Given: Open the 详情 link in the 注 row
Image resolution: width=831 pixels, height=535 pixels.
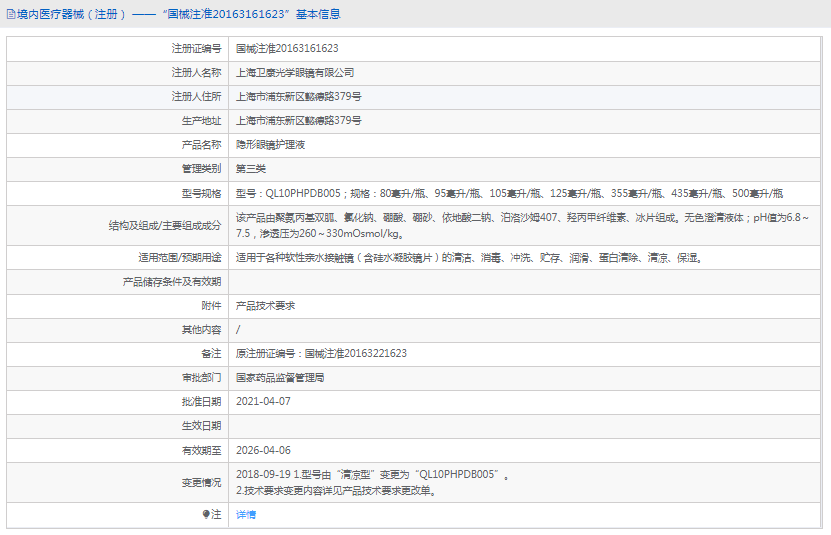Looking at the screenshot, I should pos(246,514).
